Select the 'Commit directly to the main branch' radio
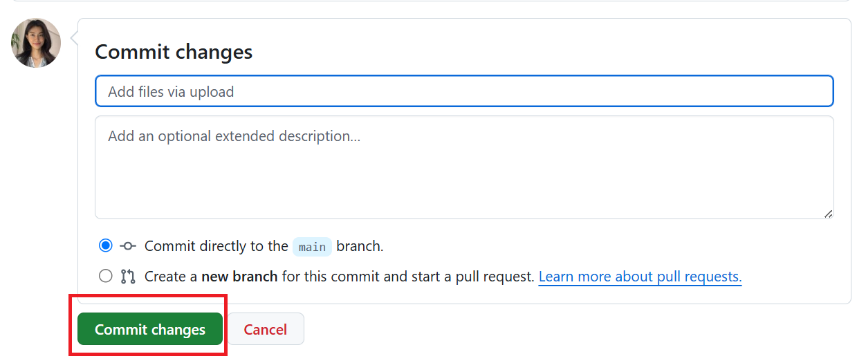Image resolution: width=866 pixels, height=363 pixels. 105,246
